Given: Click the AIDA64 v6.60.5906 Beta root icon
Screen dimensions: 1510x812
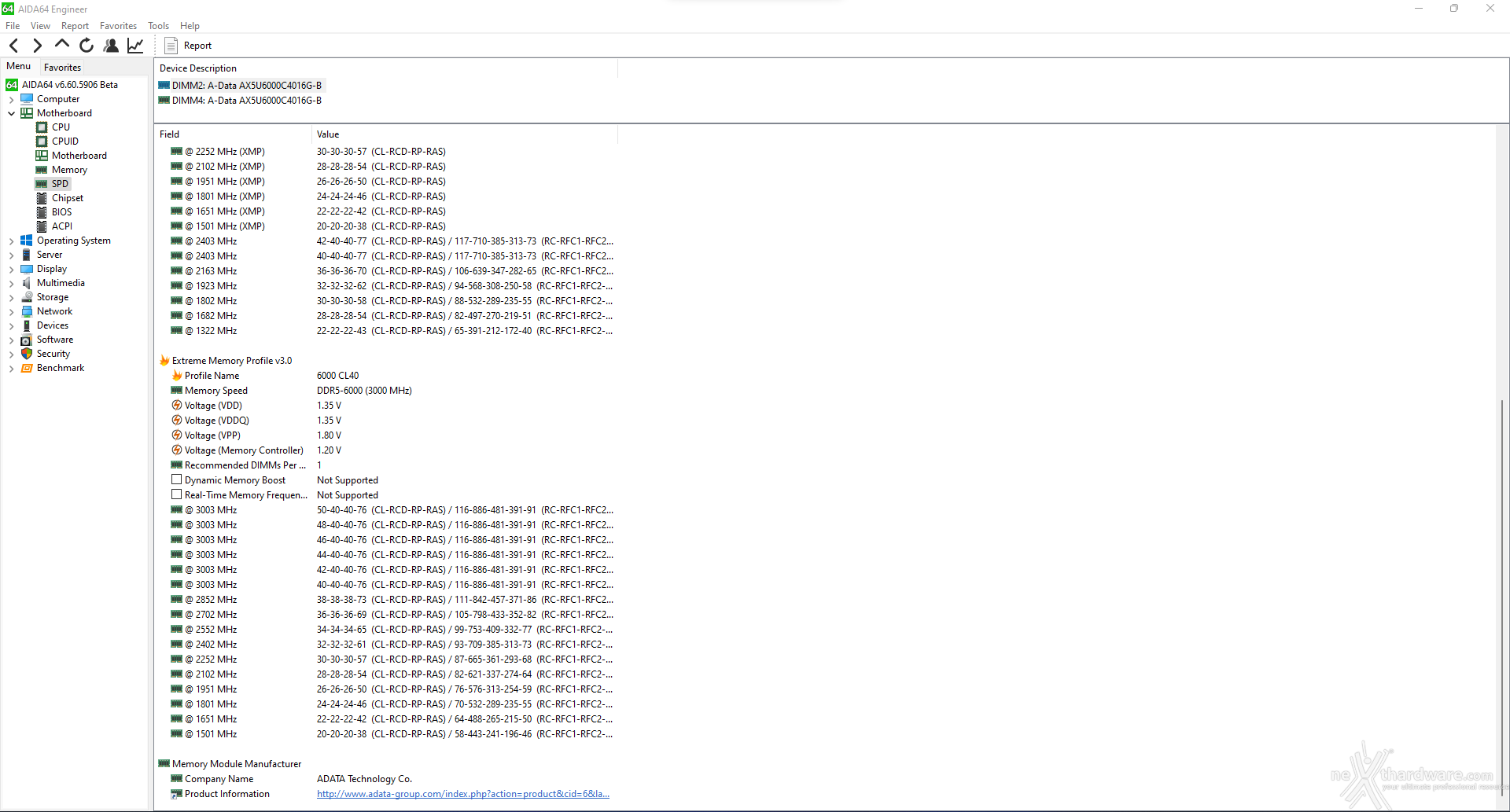Looking at the screenshot, I should pyautogui.click(x=12, y=85).
